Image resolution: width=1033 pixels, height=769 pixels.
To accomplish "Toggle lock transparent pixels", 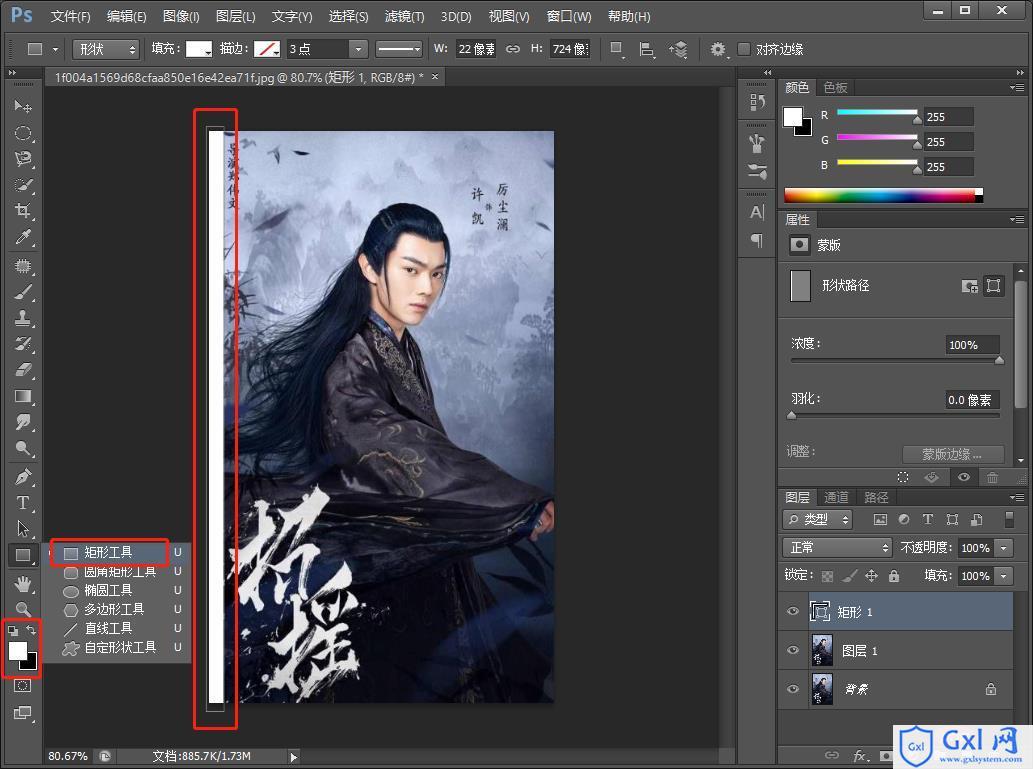I will [827, 577].
